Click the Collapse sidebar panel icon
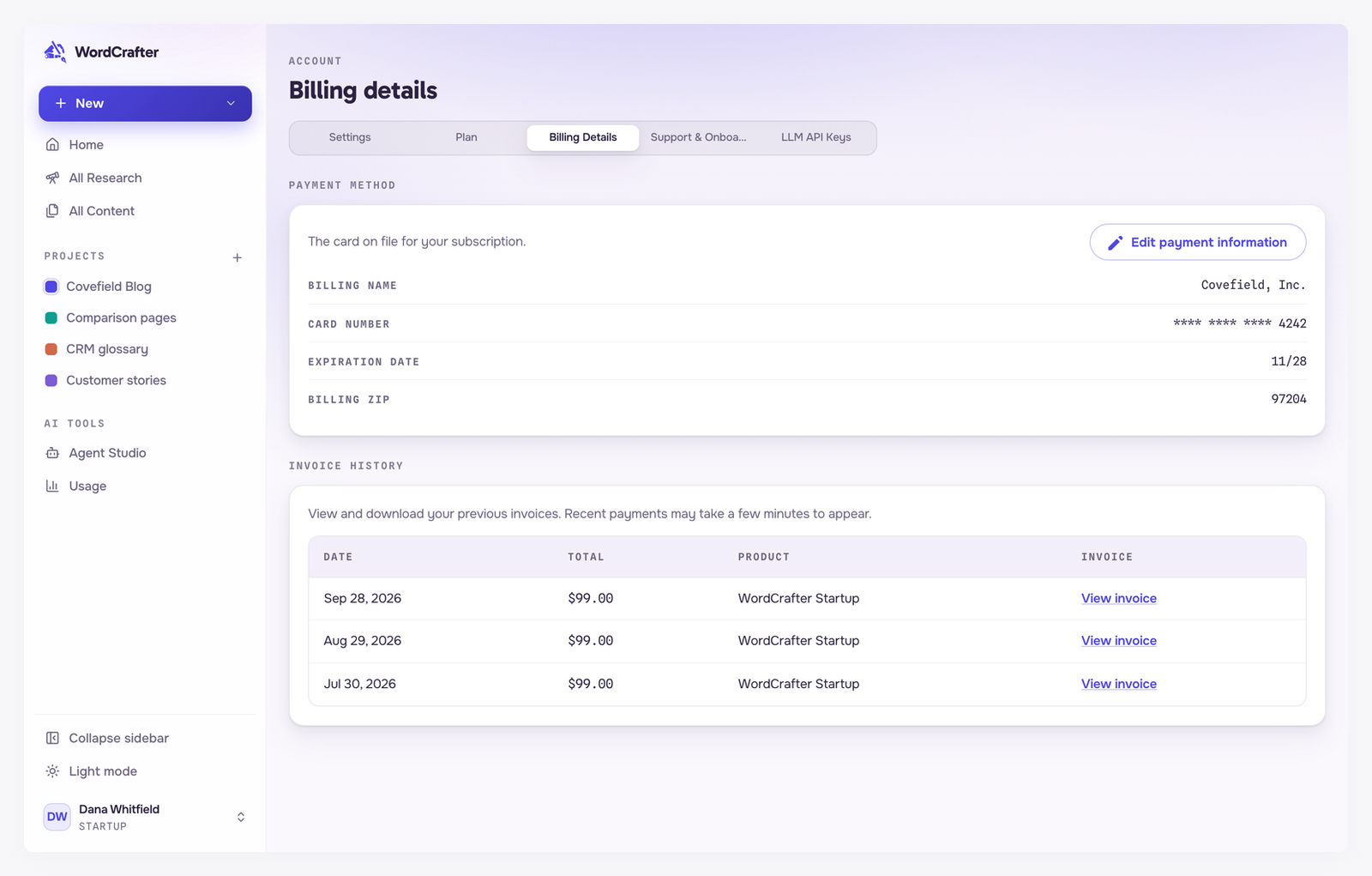The height and width of the screenshot is (876, 1372). point(52,738)
